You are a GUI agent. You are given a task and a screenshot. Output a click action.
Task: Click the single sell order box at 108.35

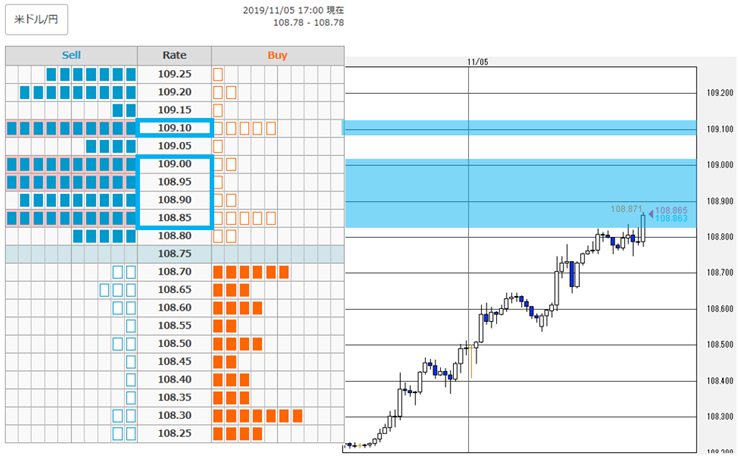131,397
